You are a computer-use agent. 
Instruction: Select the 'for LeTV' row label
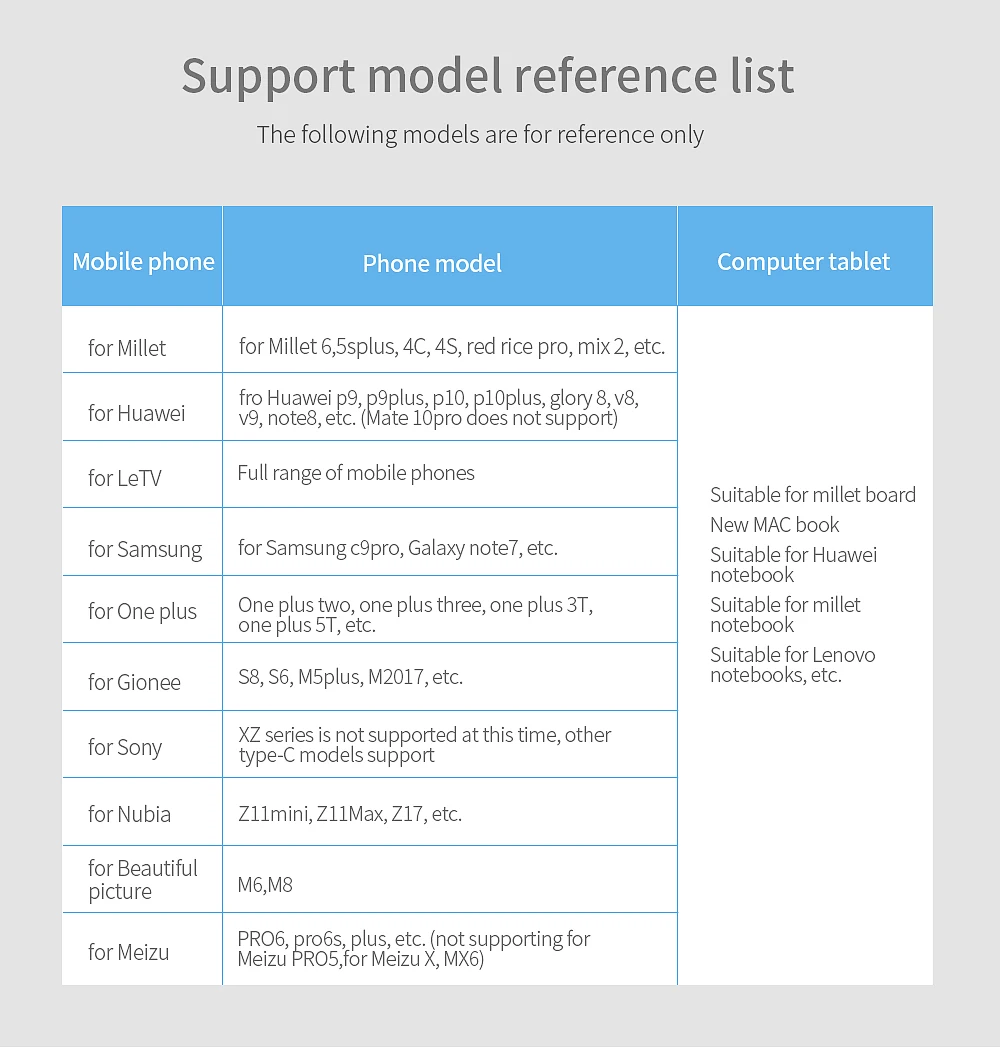(x=125, y=478)
